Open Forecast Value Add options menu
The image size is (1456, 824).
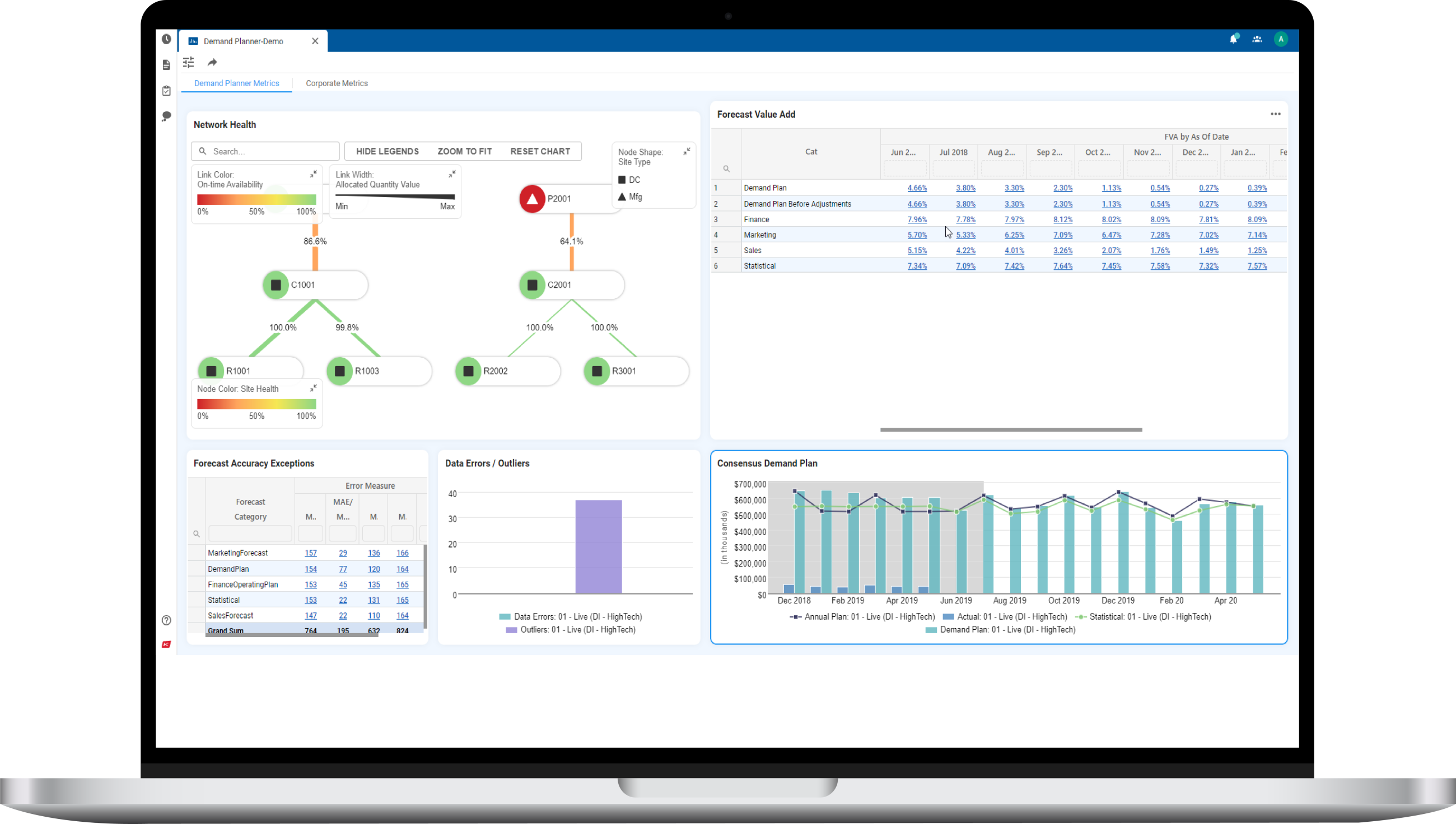coord(1275,114)
